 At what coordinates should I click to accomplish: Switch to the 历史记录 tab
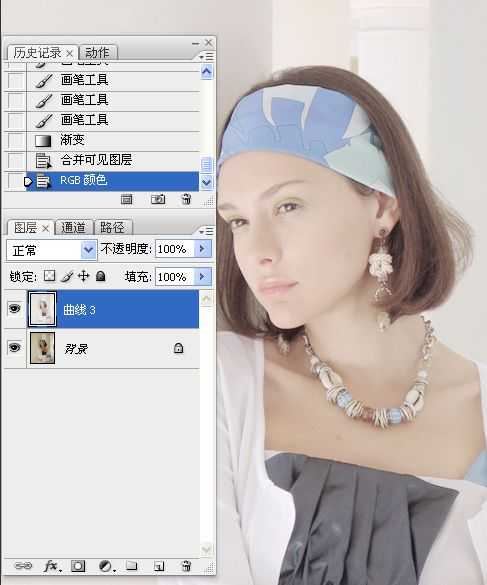[37, 53]
